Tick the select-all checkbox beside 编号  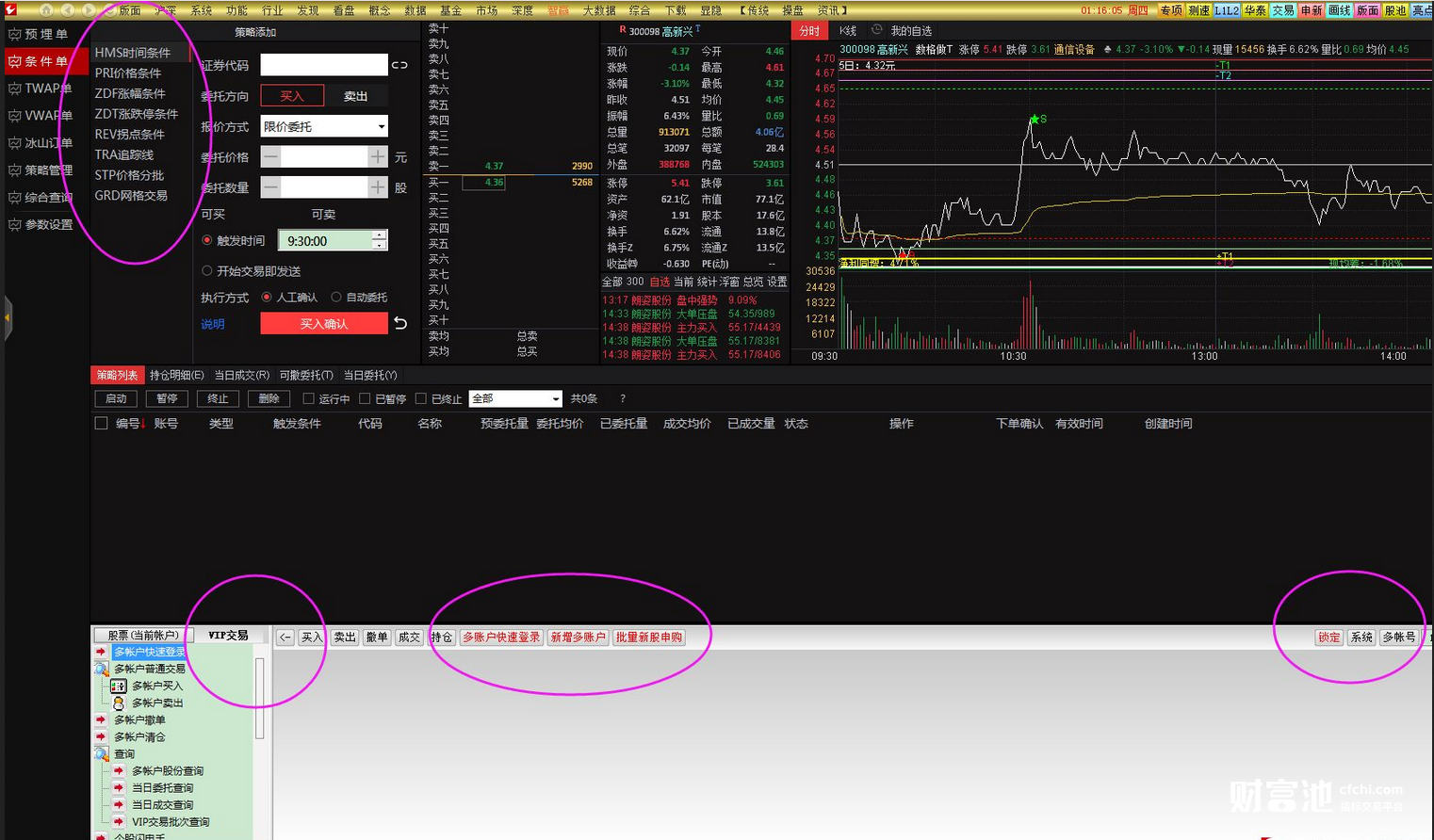[x=101, y=424]
